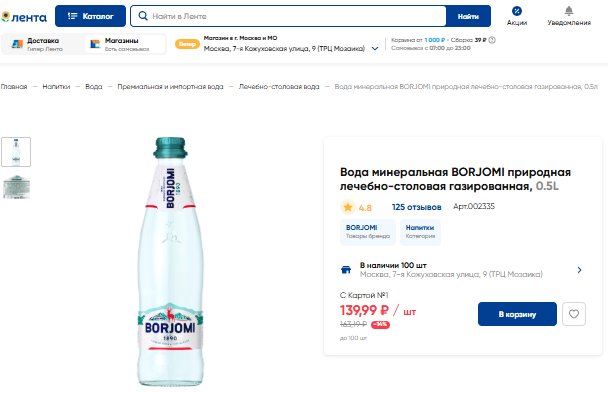
Task: Go to Лечебно-столовая вода breadcrumb
Action: point(279,86)
